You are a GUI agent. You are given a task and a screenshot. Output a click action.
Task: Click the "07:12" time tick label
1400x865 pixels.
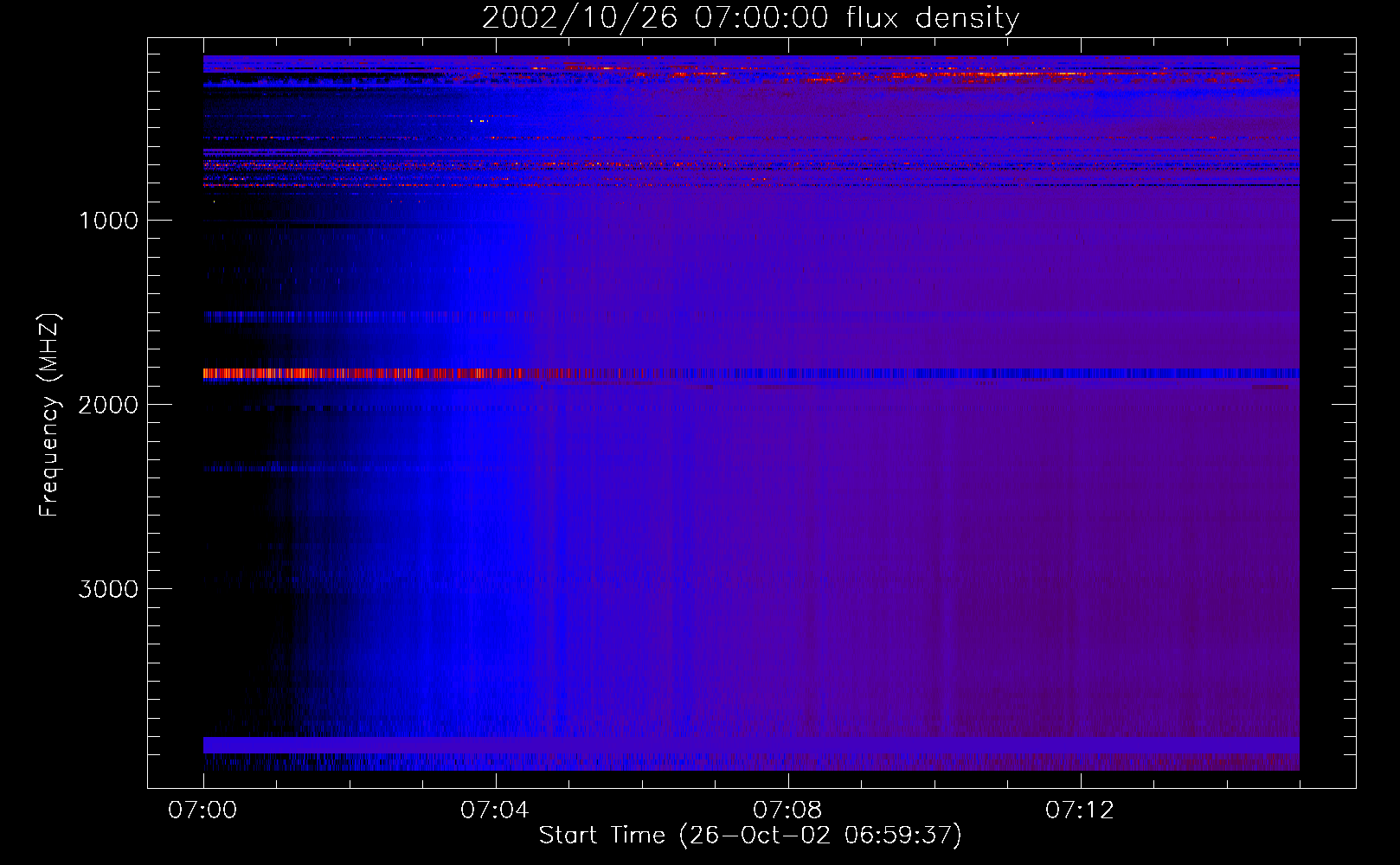(x=1080, y=810)
